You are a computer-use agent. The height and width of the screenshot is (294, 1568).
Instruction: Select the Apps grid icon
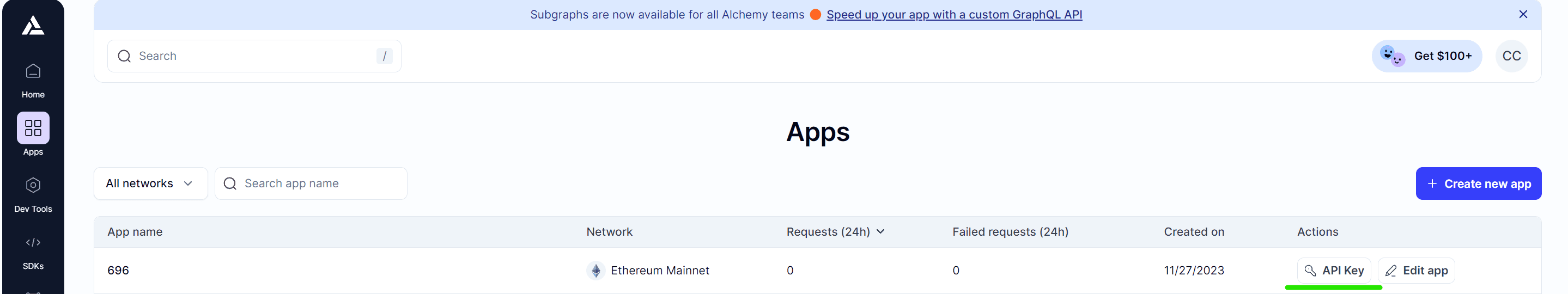click(x=33, y=128)
